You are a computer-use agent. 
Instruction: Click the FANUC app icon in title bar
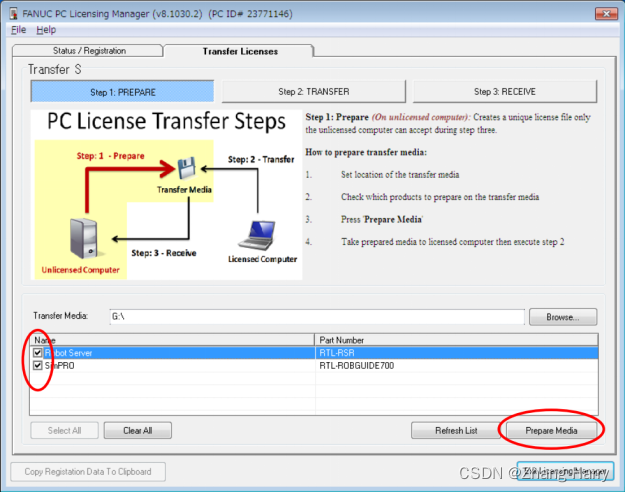coord(14,14)
